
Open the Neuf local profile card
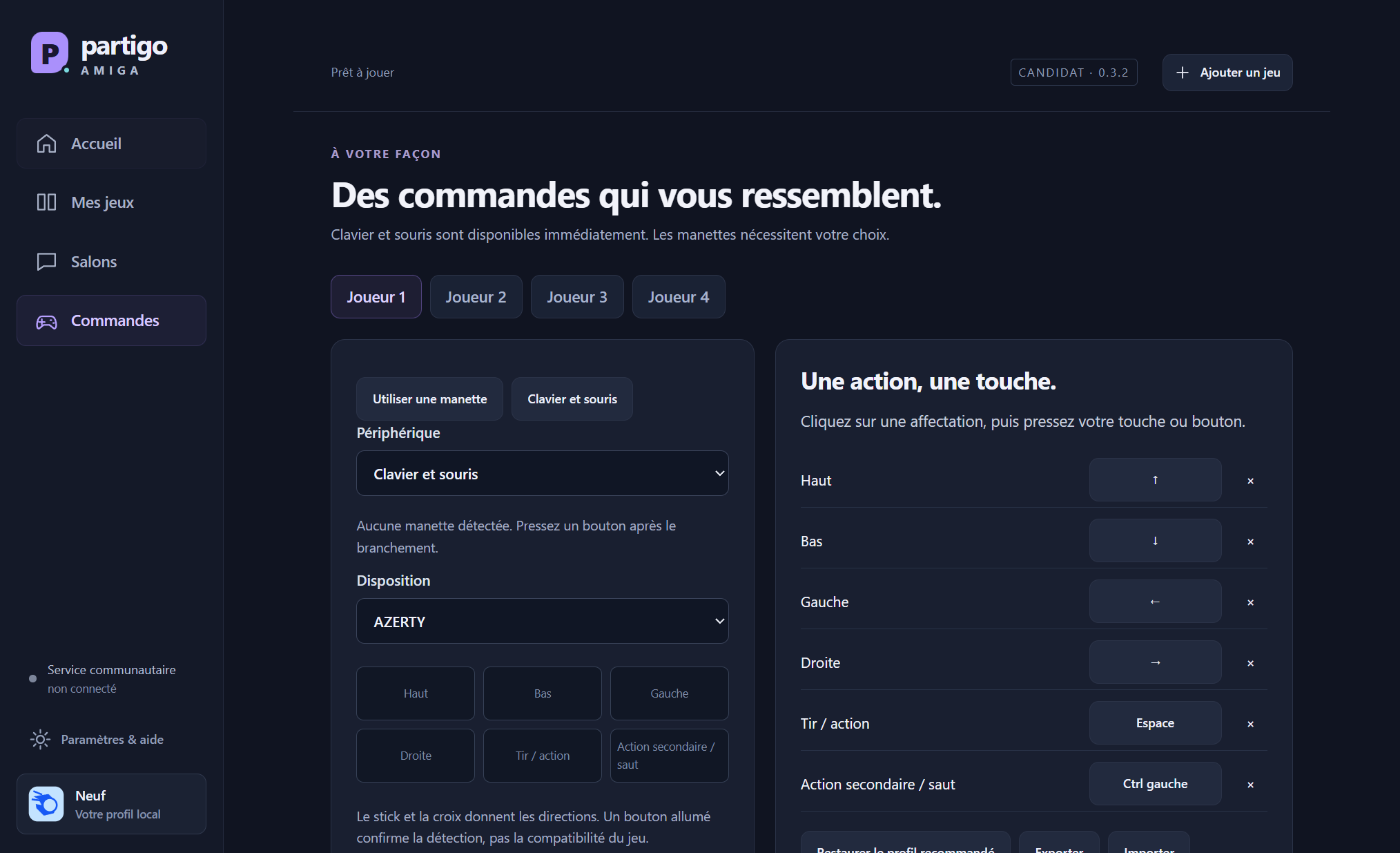112,804
